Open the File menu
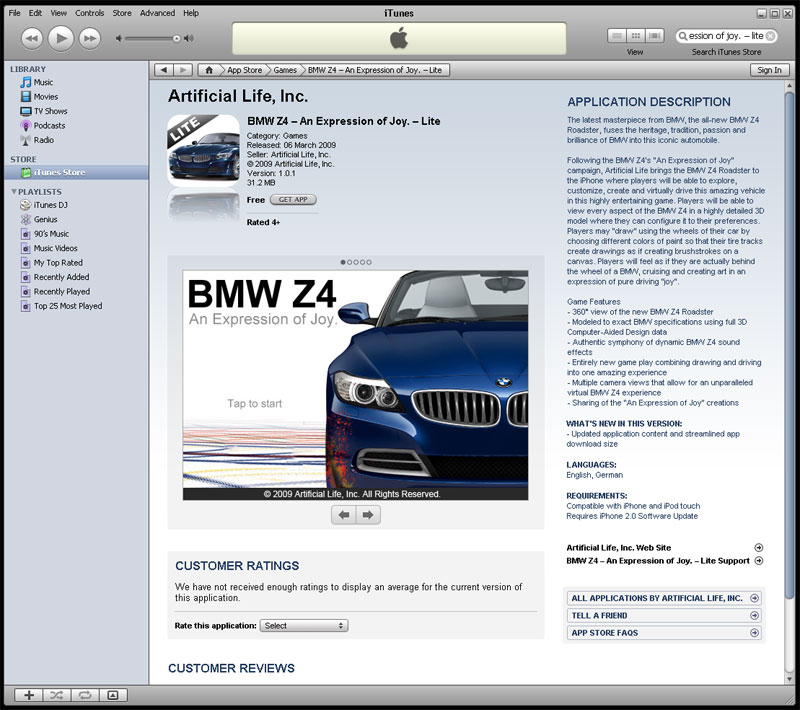Screen dimensions: 800x710 coord(15,13)
